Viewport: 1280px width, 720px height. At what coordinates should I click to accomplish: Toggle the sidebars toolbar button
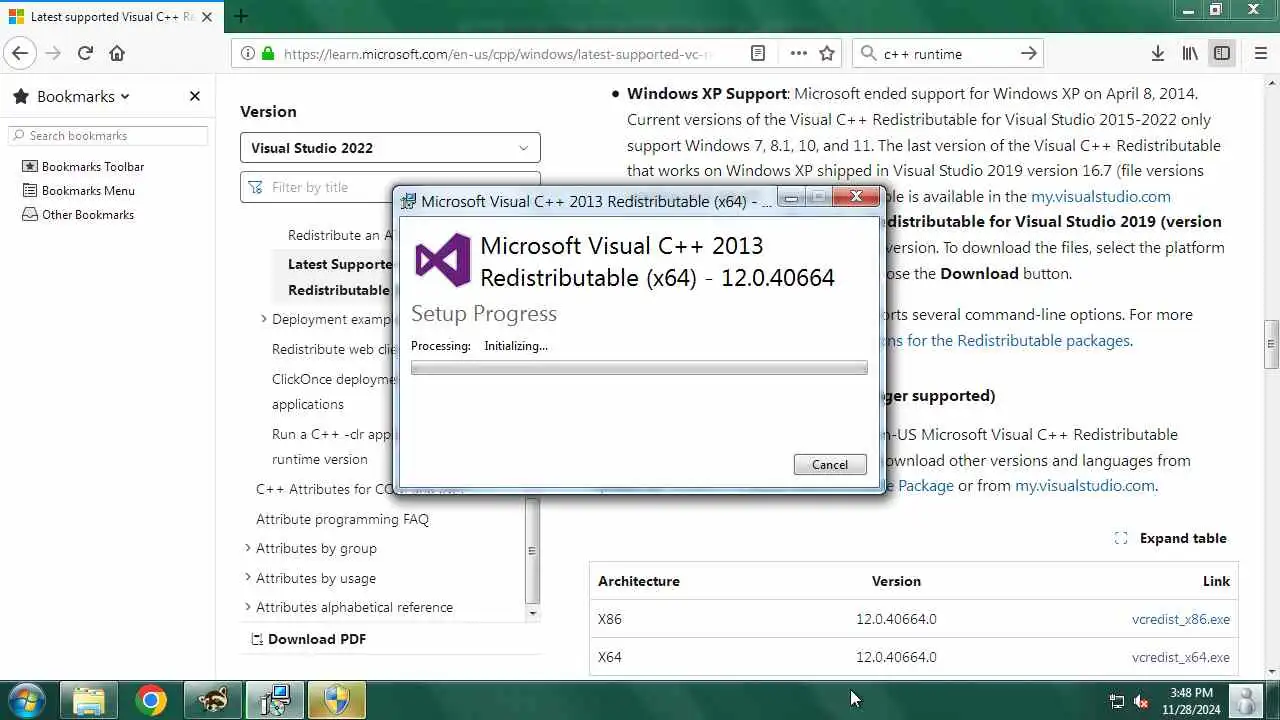point(1222,53)
